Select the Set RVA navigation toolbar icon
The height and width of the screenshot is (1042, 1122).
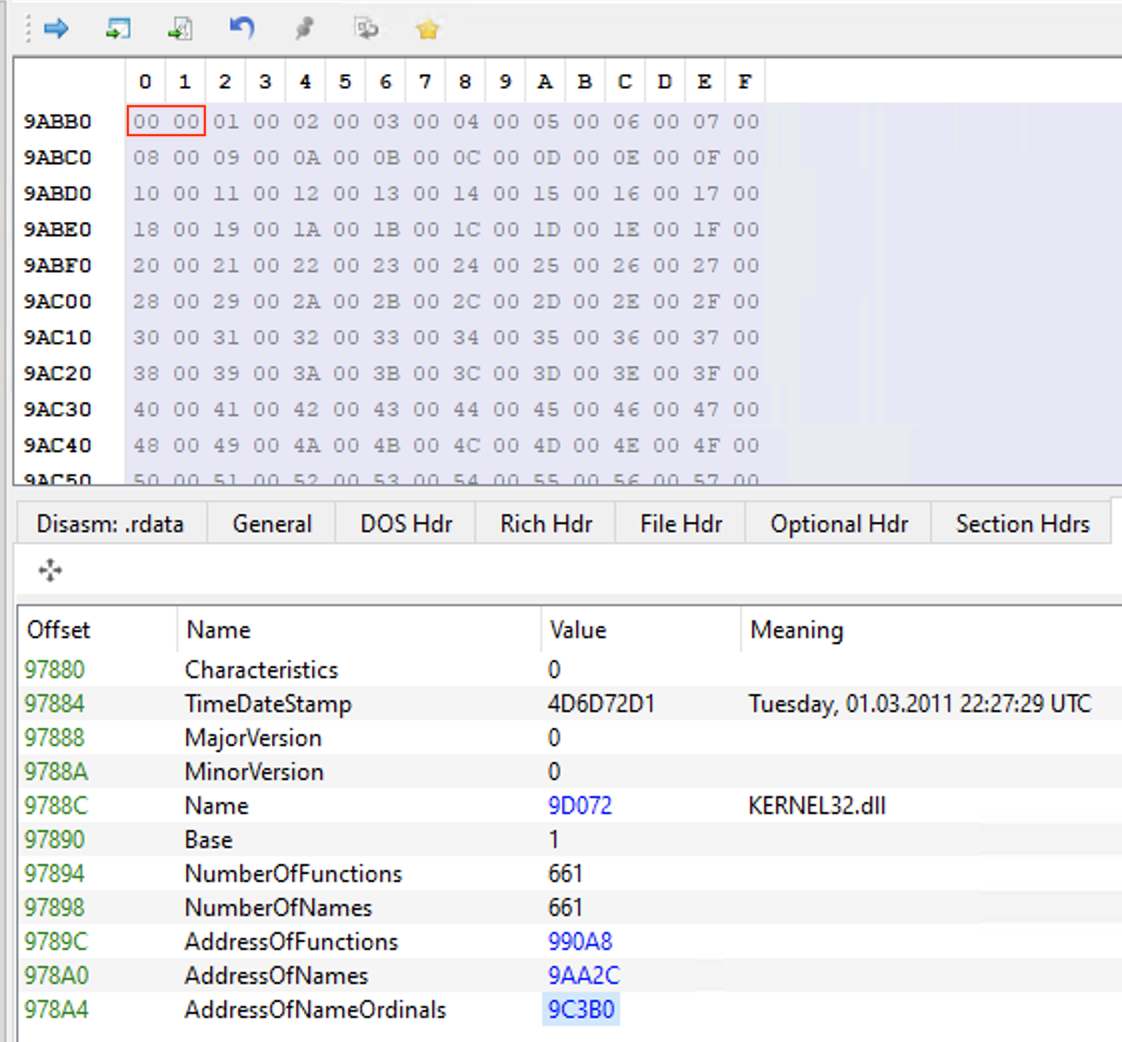[x=118, y=29]
